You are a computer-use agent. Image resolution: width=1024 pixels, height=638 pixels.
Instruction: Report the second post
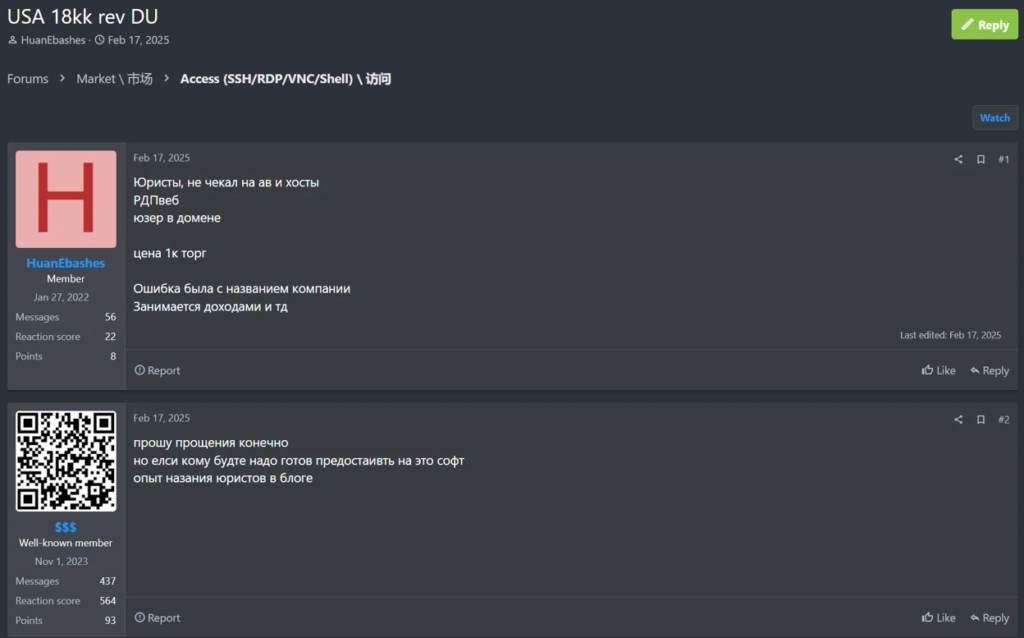pyautogui.click(x=157, y=618)
